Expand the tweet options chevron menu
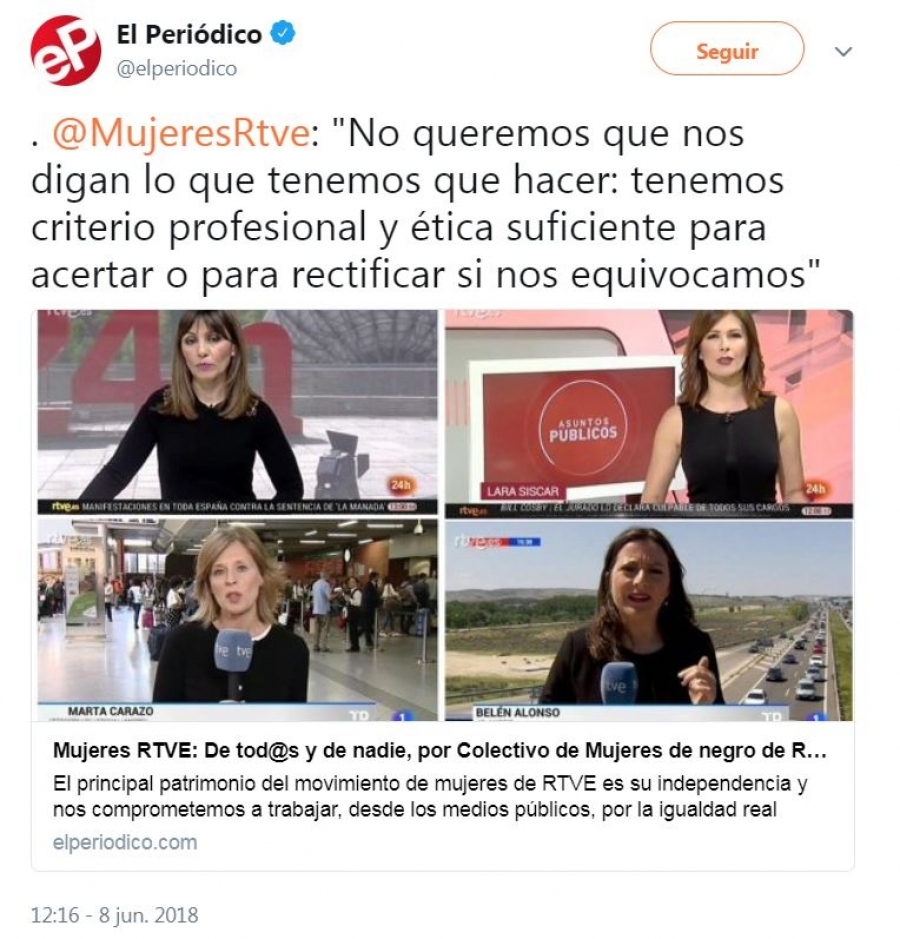Image resolution: width=900 pixels, height=939 pixels. coord(843,52)
